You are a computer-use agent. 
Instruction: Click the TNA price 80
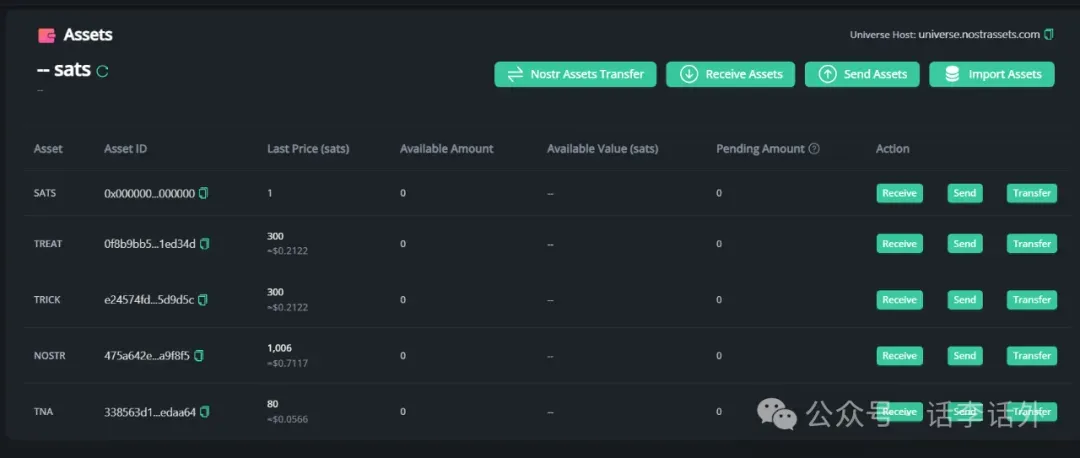pos(273,404)
